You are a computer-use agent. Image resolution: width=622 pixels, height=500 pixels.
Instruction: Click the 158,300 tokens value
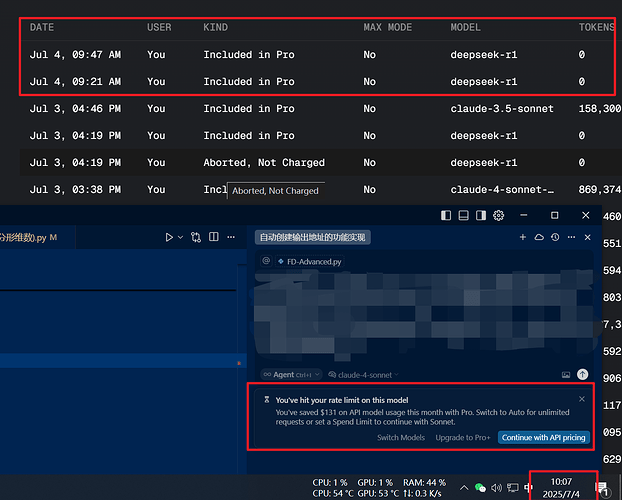pos(600,108)
